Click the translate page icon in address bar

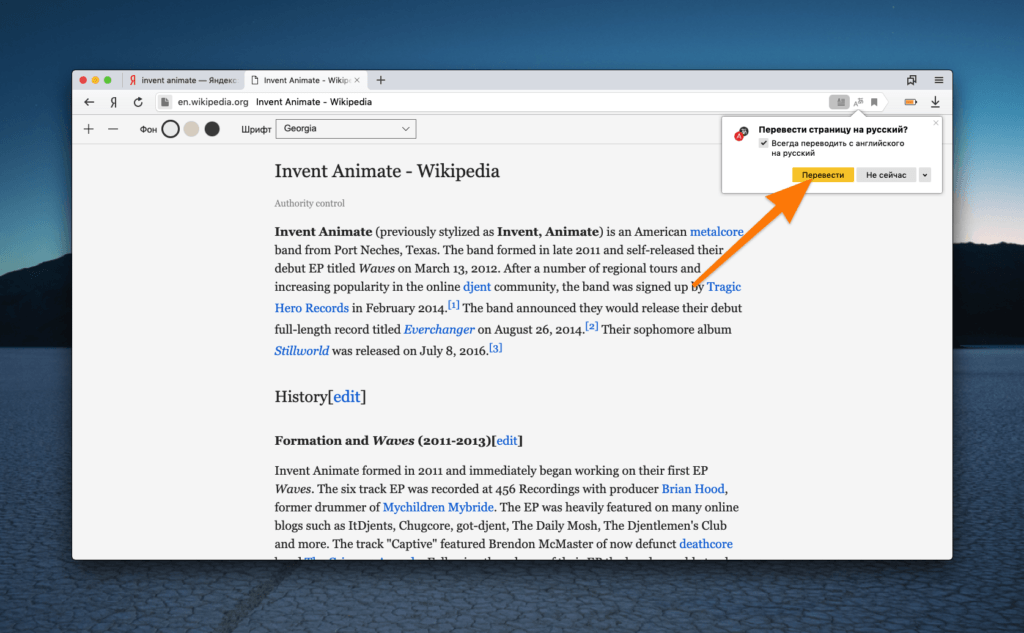[858, 102]
